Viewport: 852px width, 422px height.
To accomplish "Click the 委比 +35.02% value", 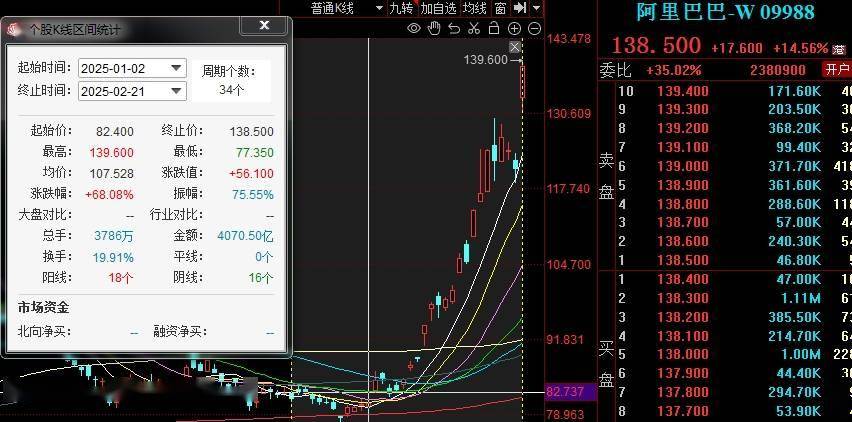I will pos(673,70).
